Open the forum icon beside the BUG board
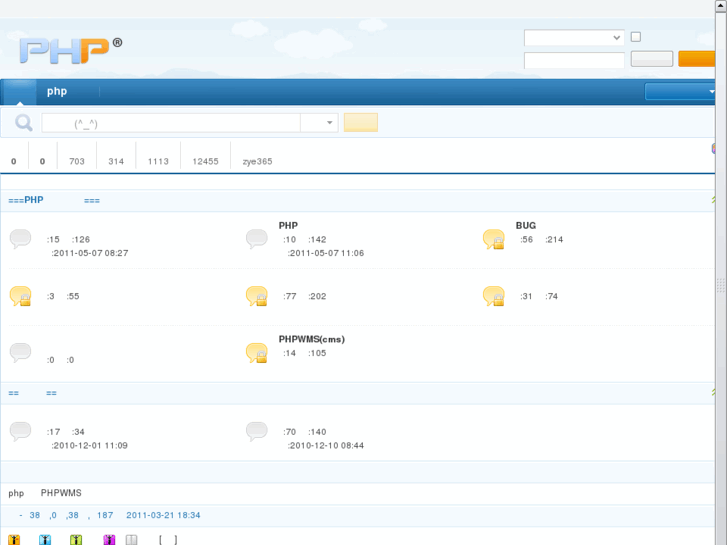The width and height of the screenshot is (727, 545). (x=493, y=239)
